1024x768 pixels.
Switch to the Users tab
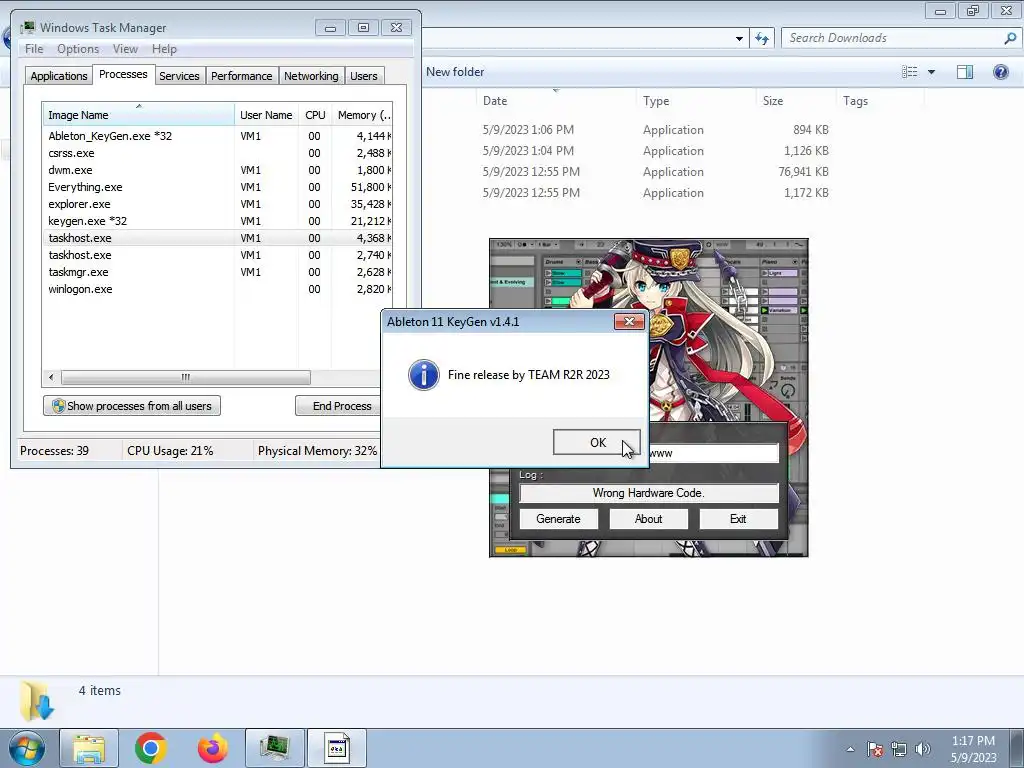[363, 76]
